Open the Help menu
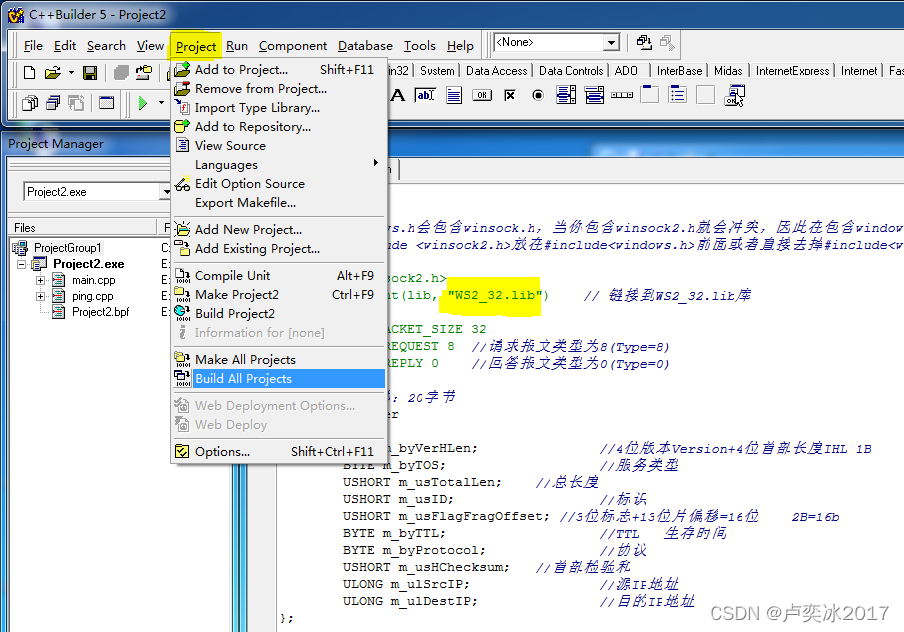This screenshot has width=904, height=632. click(x=460, y=46)
